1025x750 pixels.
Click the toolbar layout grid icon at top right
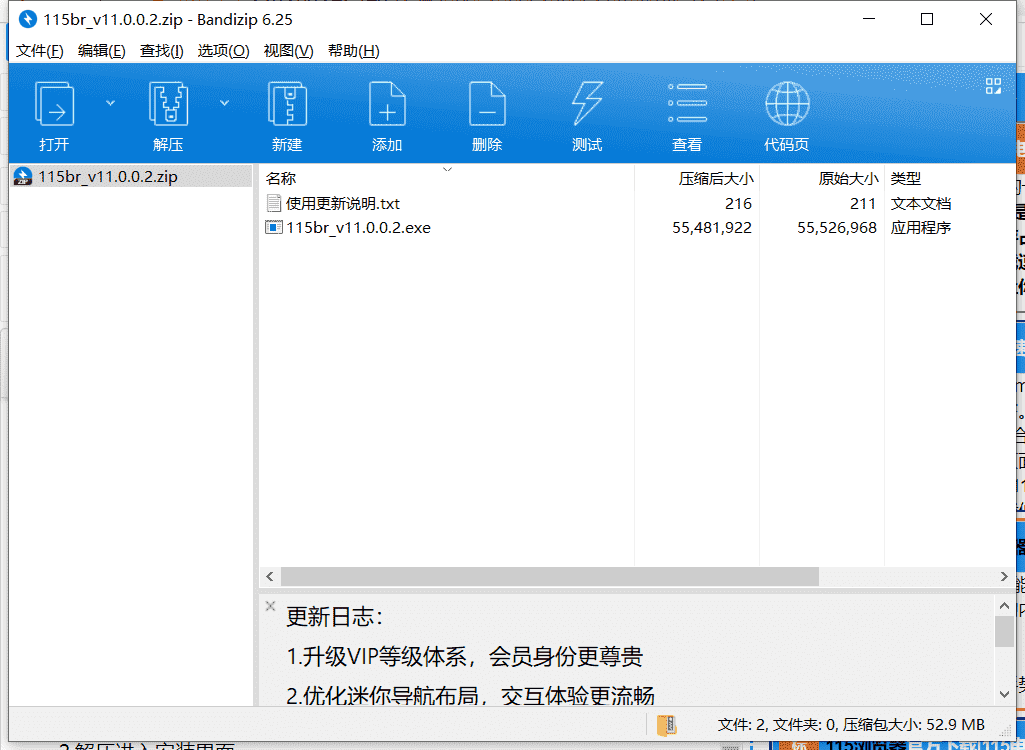click(x=994, y=86)
